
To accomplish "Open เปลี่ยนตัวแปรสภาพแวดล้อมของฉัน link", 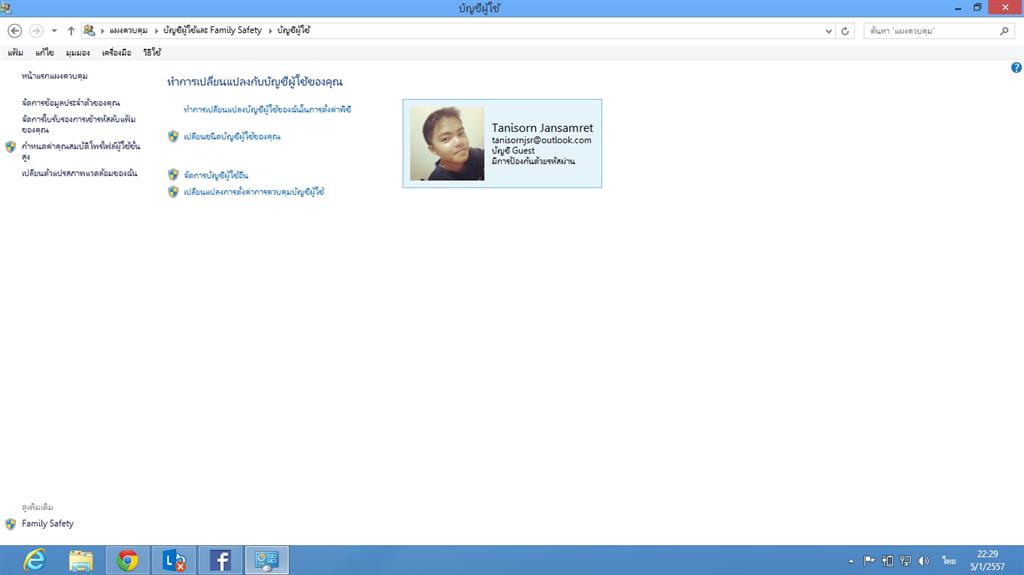I will (79, 173).
